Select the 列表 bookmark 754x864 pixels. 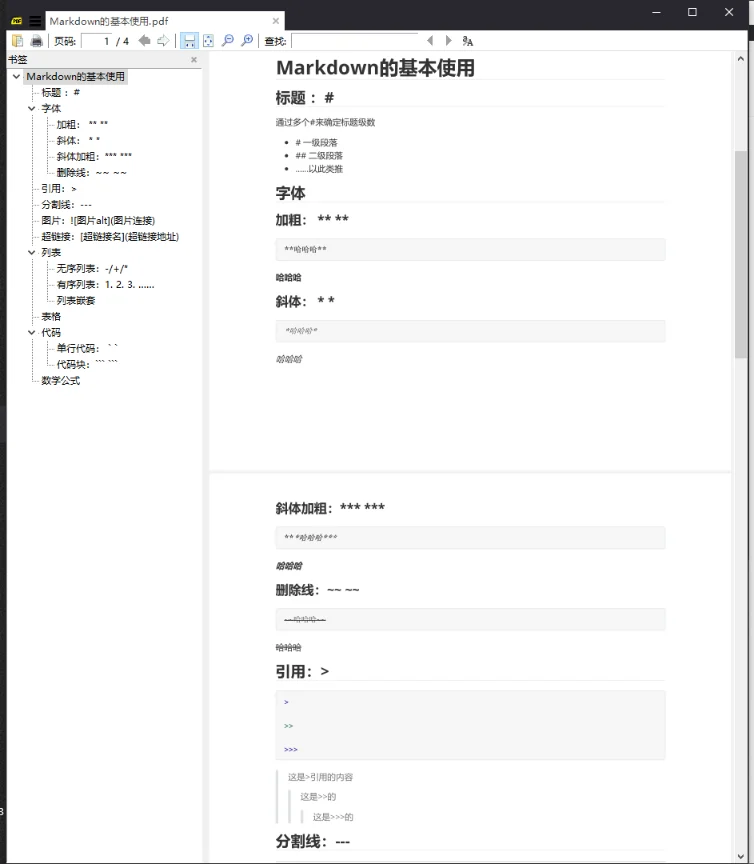point(51,252)
